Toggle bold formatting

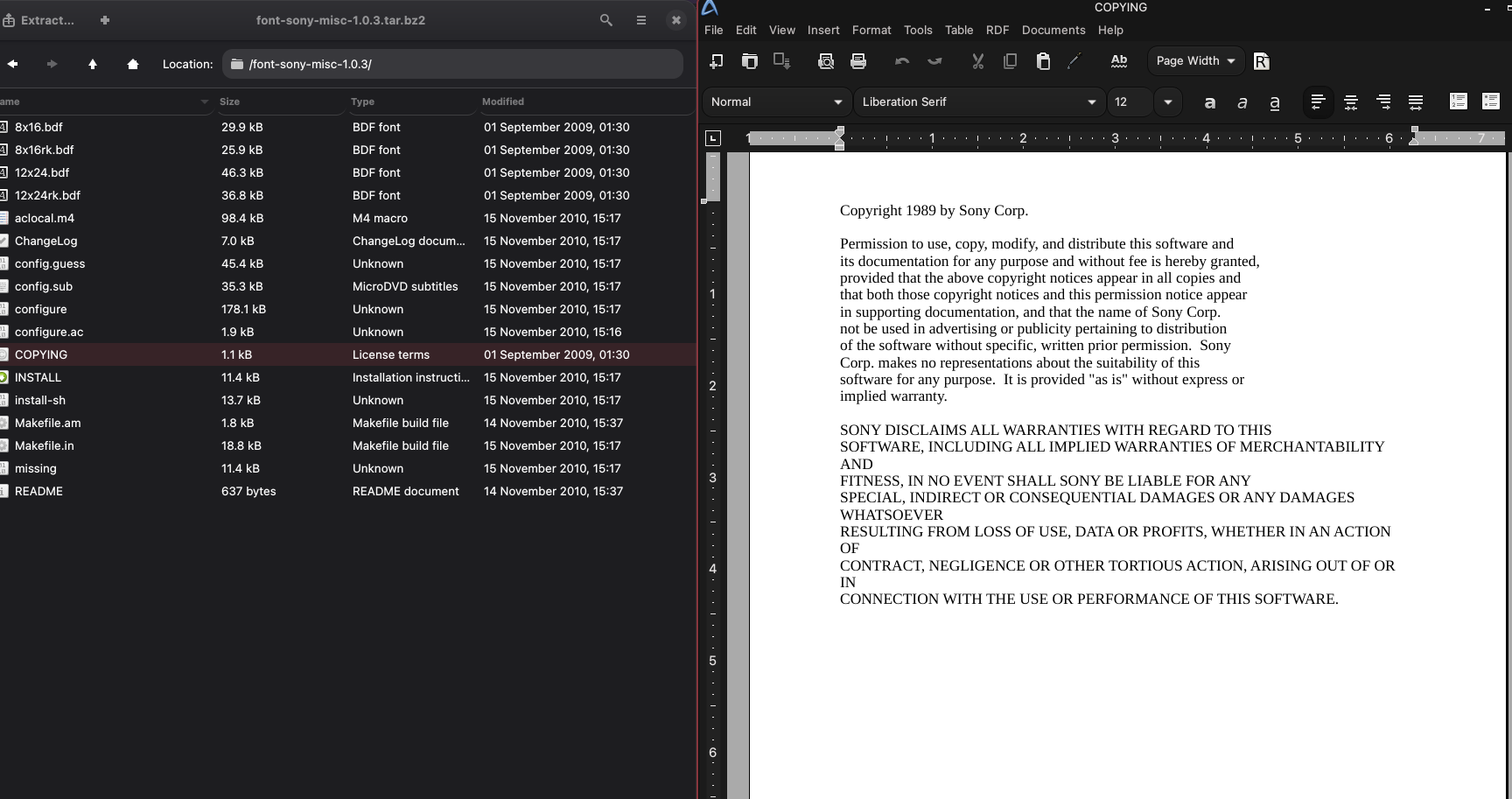point(1210,102)
